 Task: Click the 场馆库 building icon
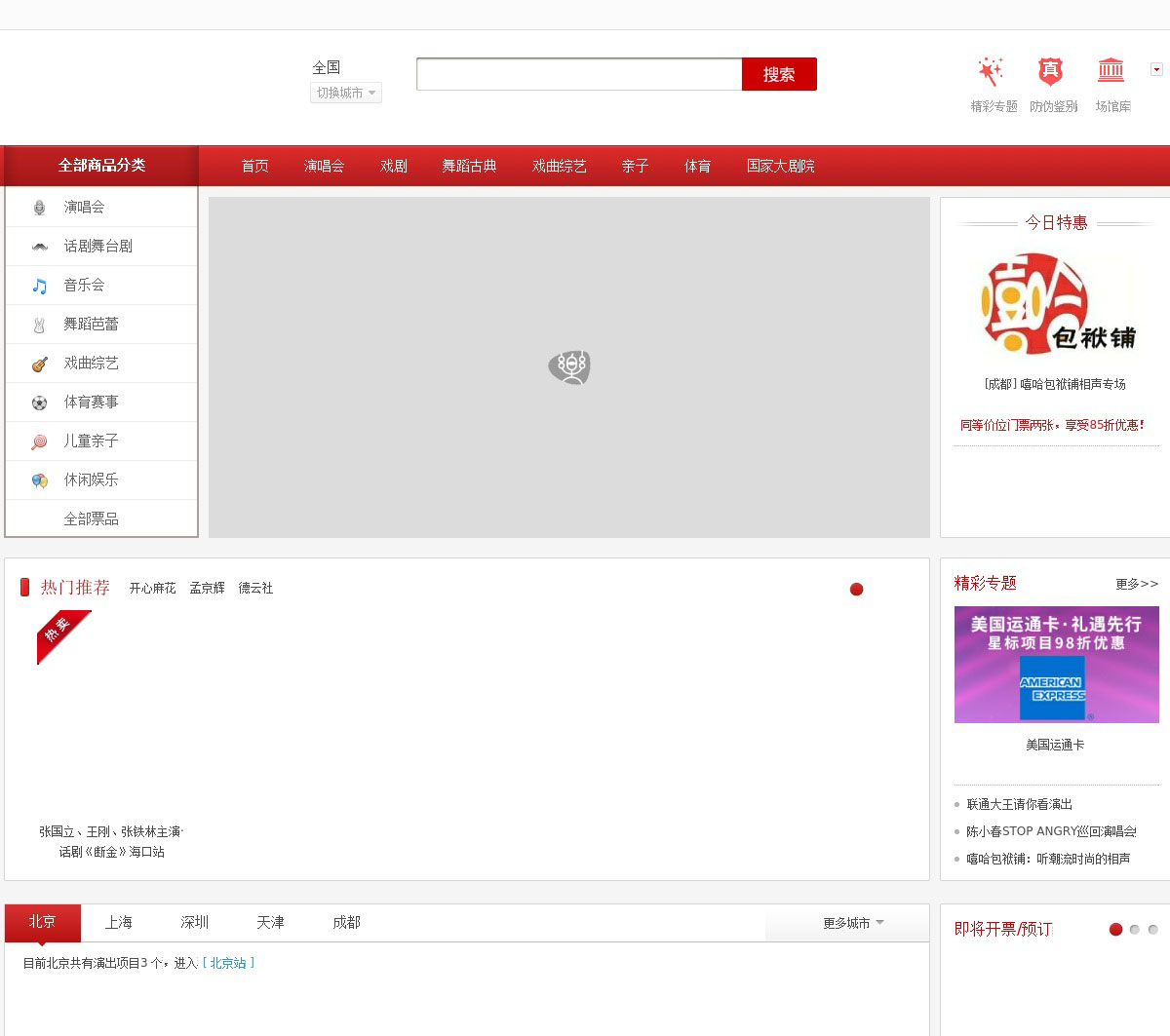(1111, 71)
